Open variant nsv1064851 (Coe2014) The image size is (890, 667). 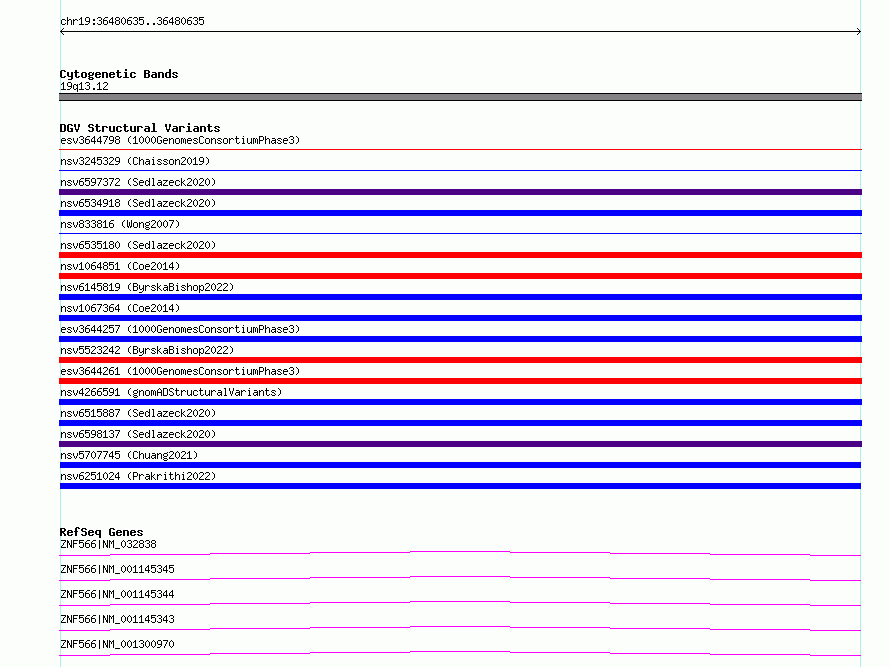[120, 266]
